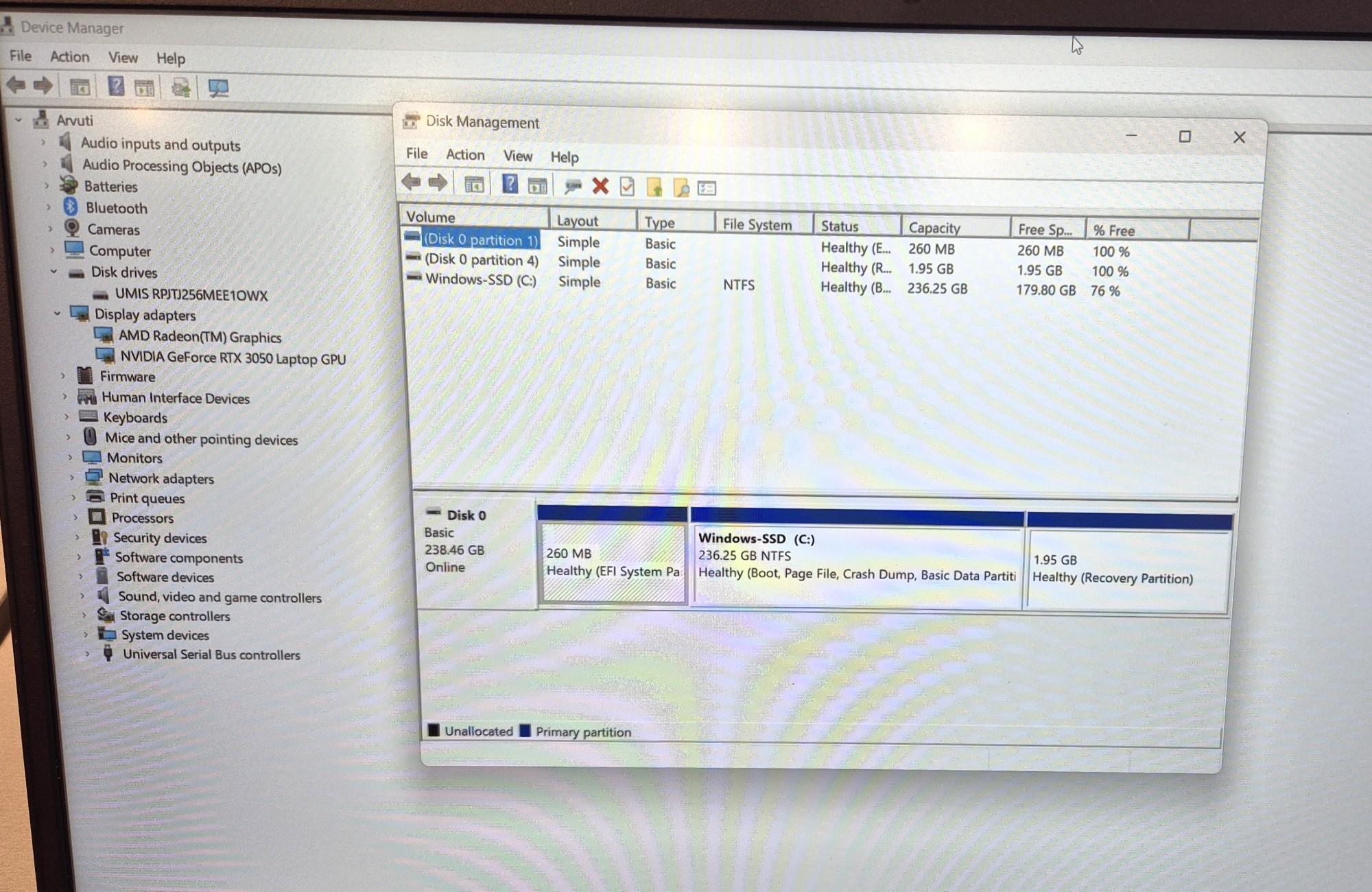Toggle action pane button in Disk Management toolbar
The width and height of the screenshot is (1372, 892).
pyautogui.click(x=537, y=185)
